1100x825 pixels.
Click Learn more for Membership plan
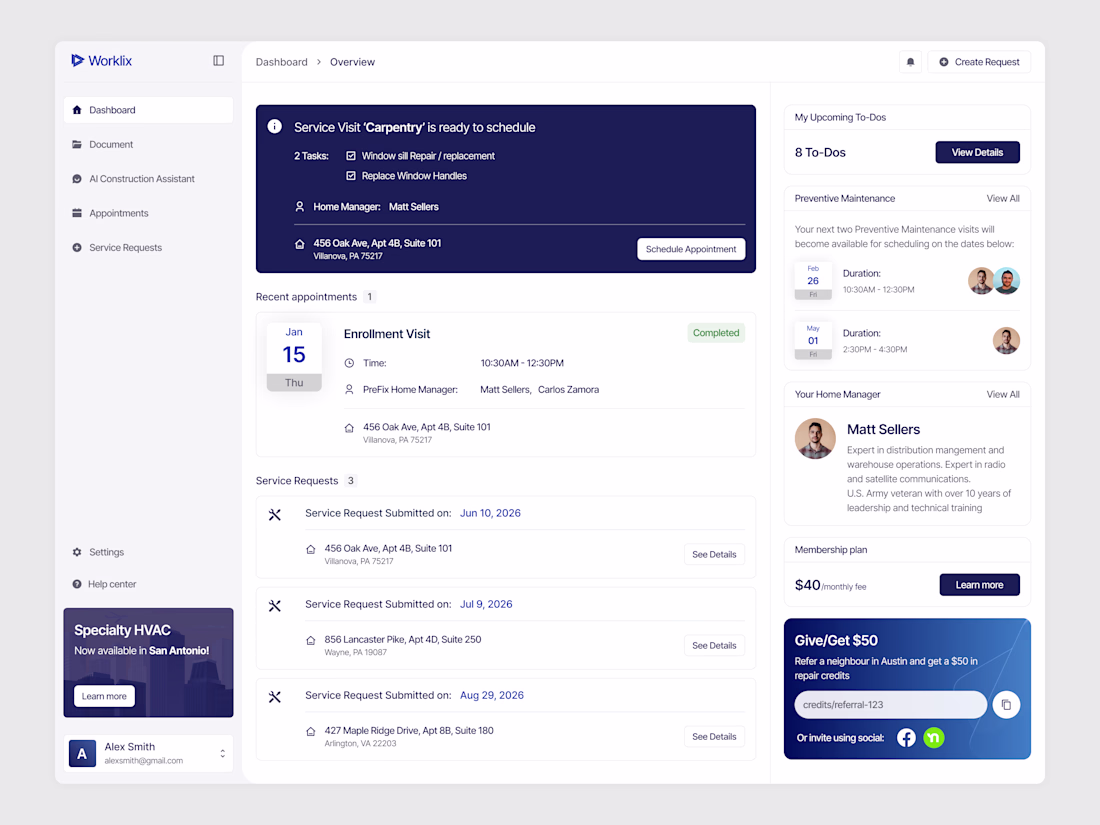[979, 585]
